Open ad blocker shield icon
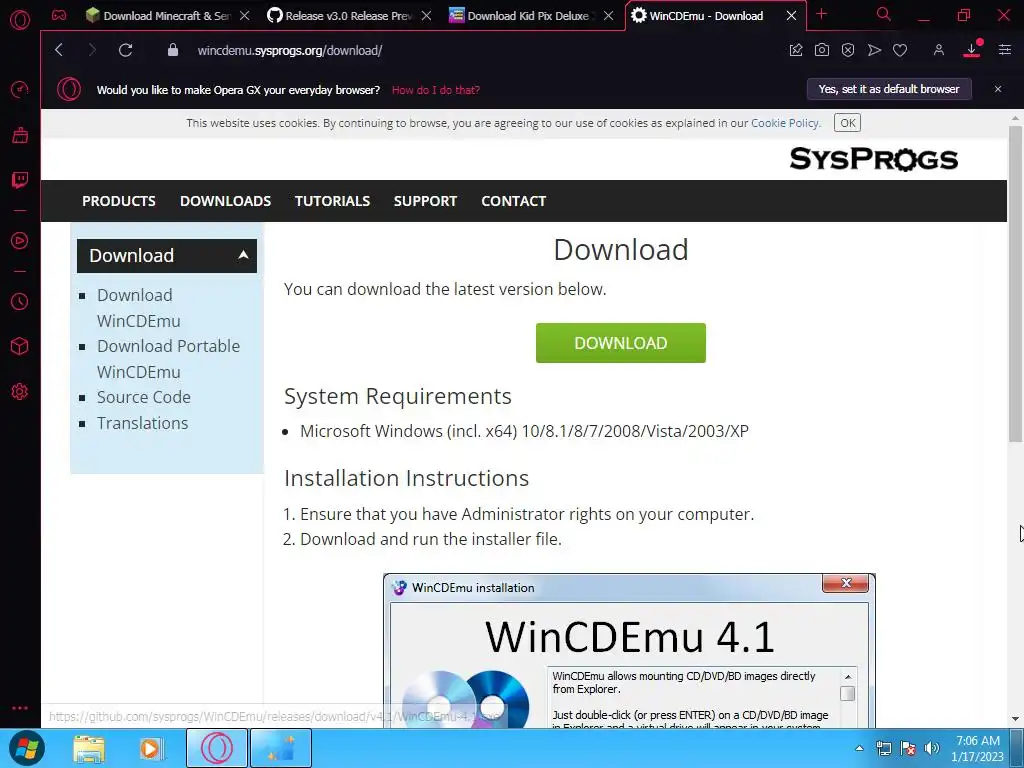 tap(848, 50)
